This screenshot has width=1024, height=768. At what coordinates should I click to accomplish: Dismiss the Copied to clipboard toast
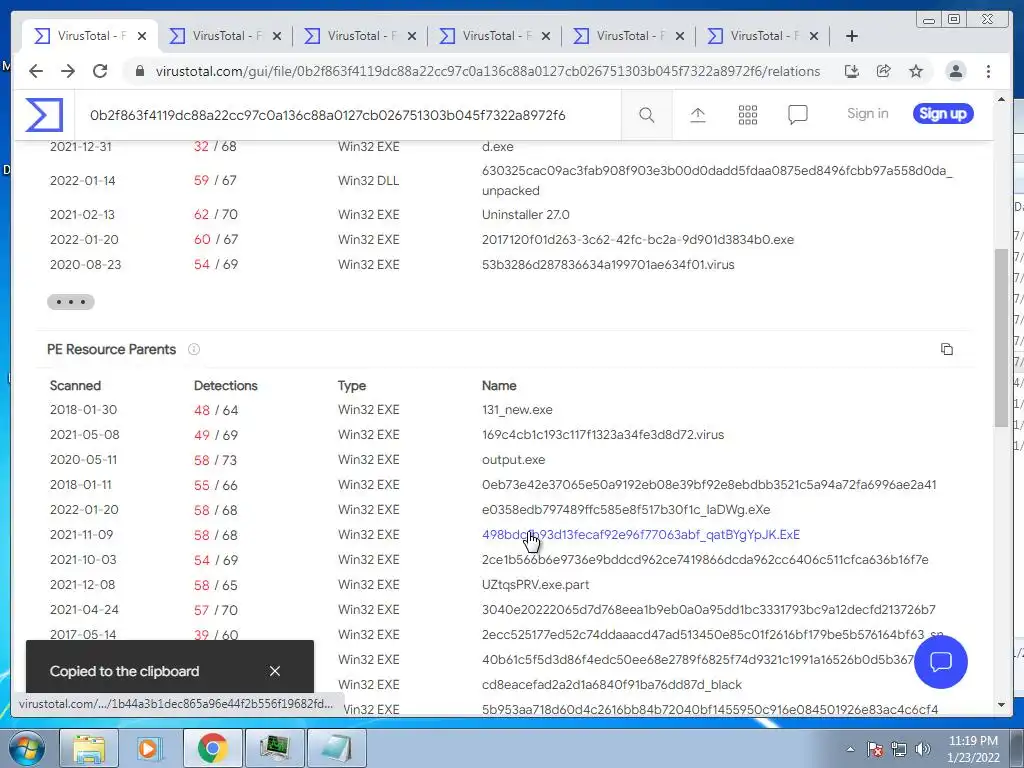(275, 671)
